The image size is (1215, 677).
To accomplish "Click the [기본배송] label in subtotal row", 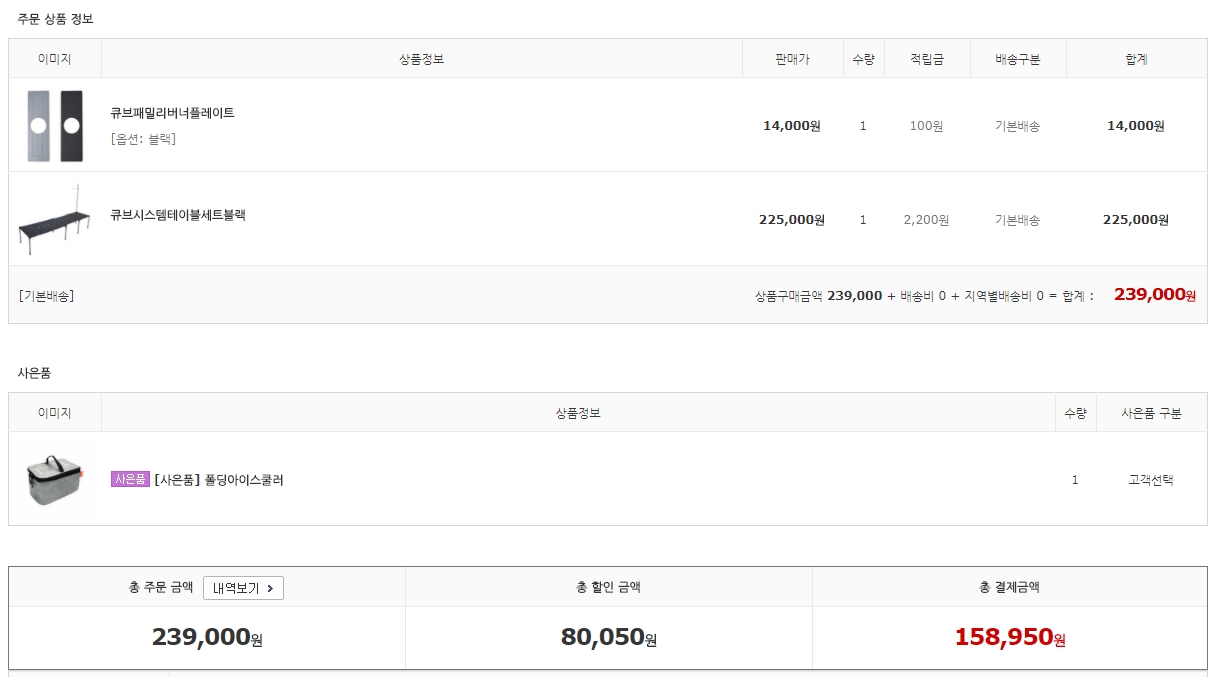I will point(46,296).
